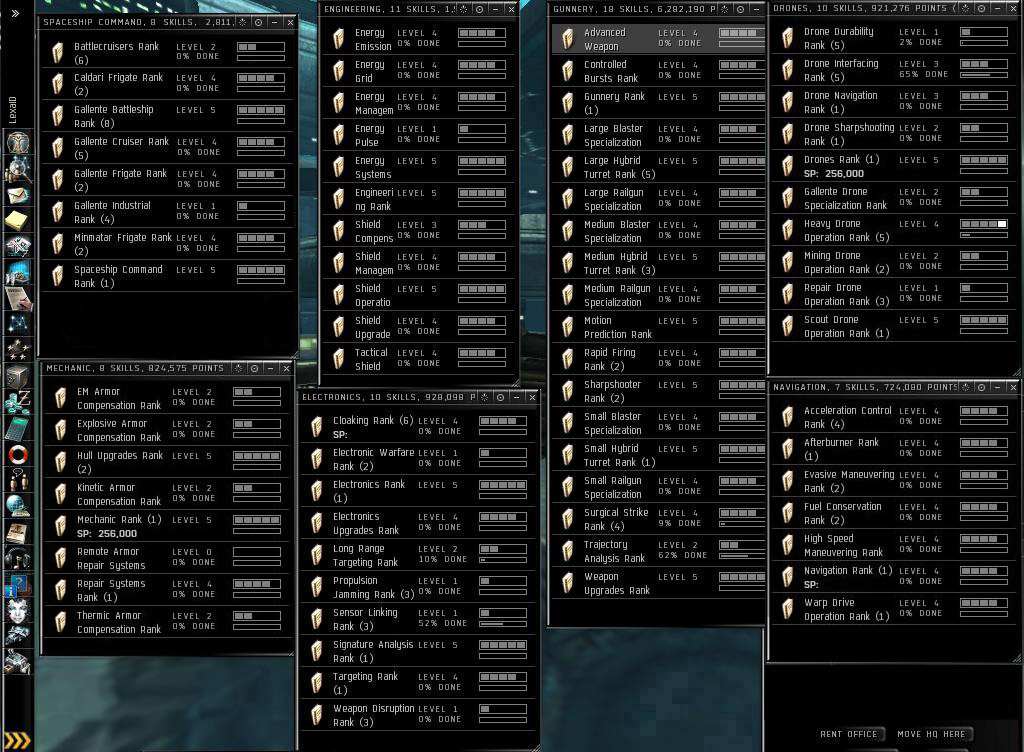The height and width of the screenshot is (752, 1024).
Task: Click the skill book icon for Drone Durability
Action: (x=788, y=39)
